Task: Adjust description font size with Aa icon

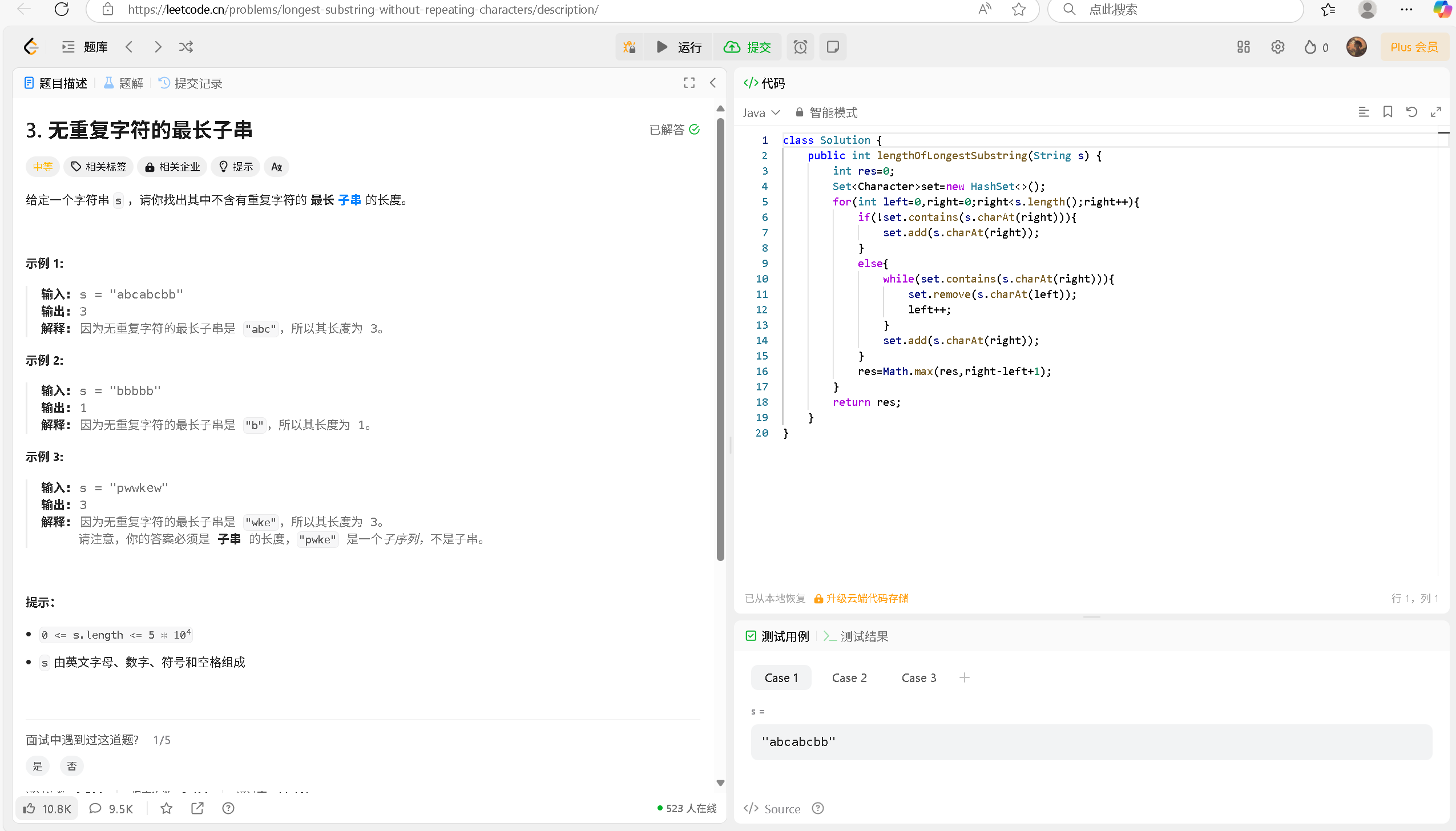Action: click(276, 167)
